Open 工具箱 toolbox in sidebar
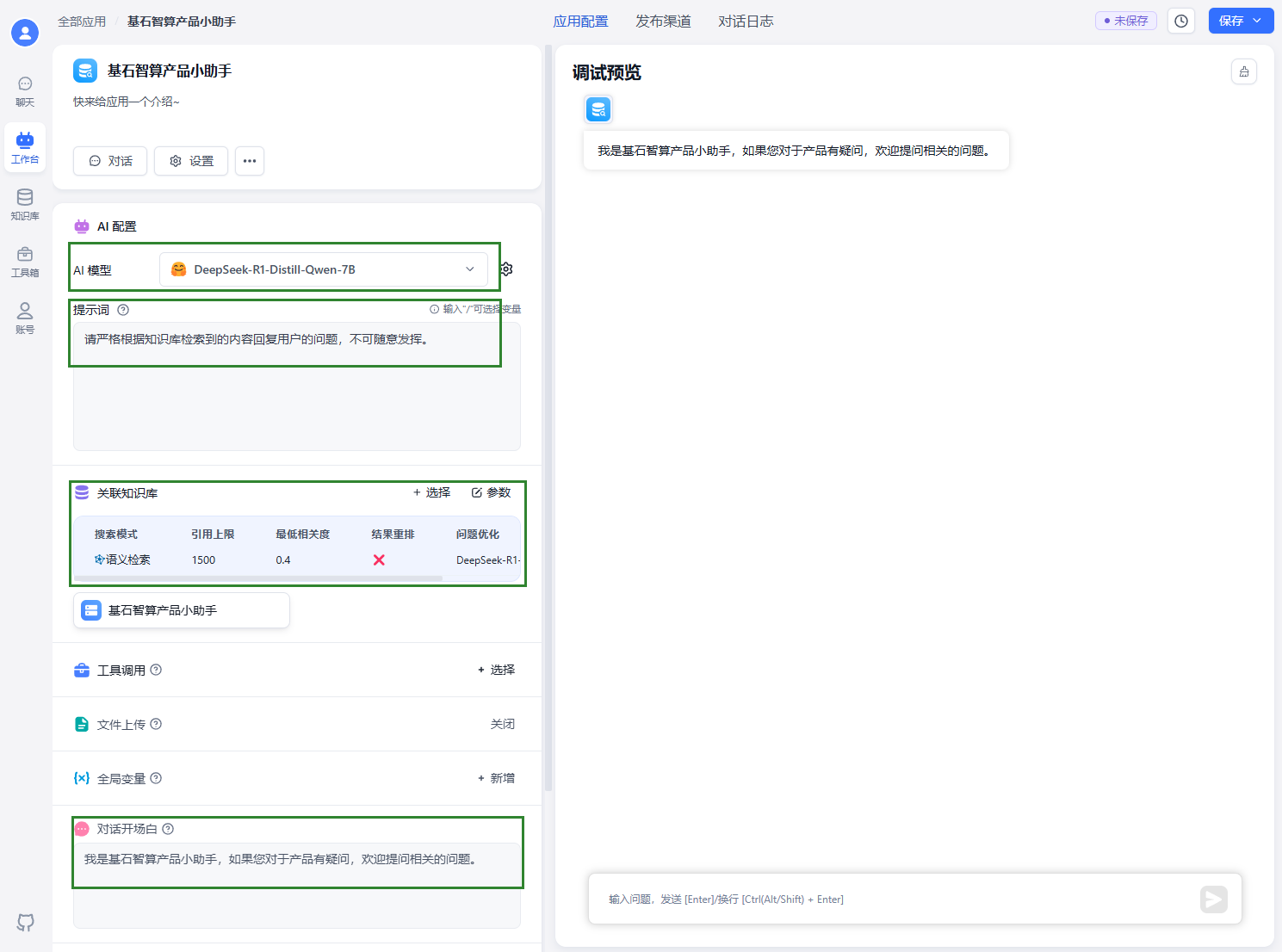Image resolution: width=1282 pixels, height=952 pixels. (x=25, y=262)
